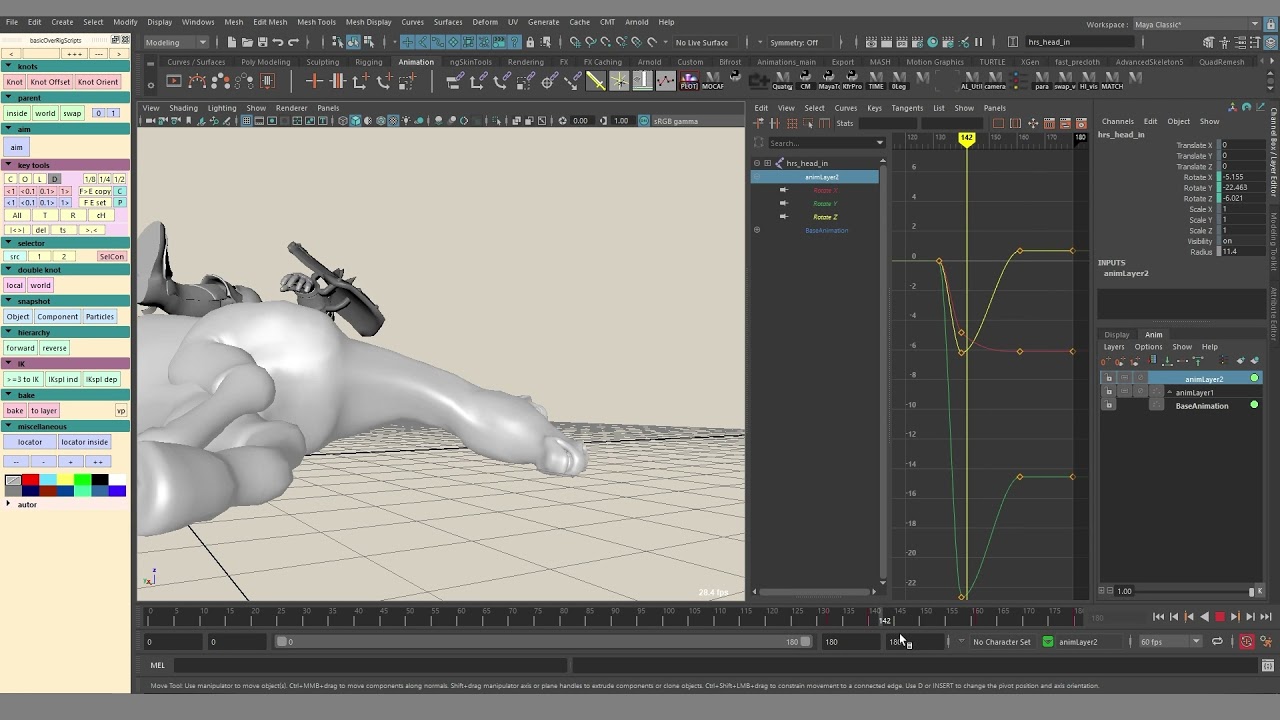Click the TIME shelf script icon
Viewport: 1280px width, 720px height.
pos(876,81)
